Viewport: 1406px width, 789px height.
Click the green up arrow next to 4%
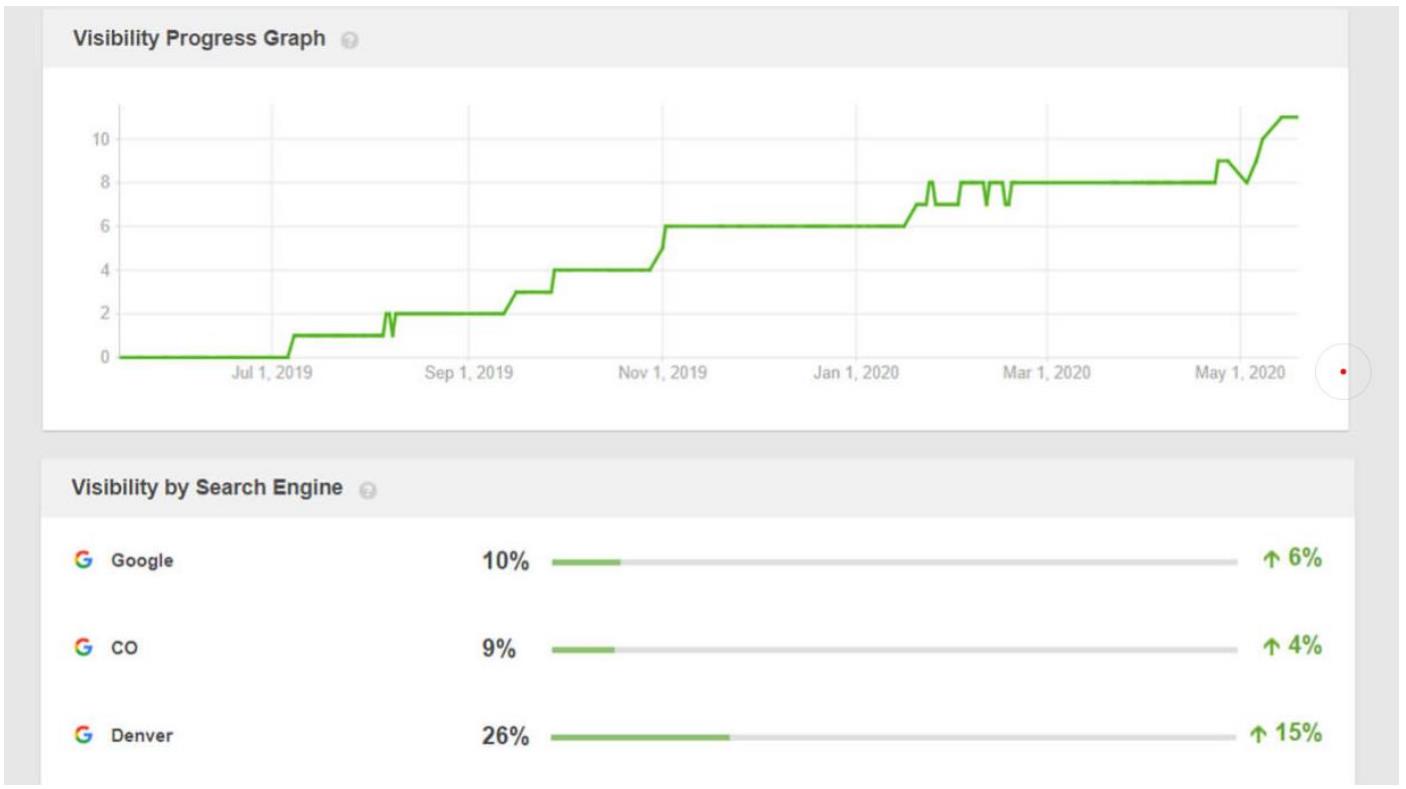[1271, 647]
